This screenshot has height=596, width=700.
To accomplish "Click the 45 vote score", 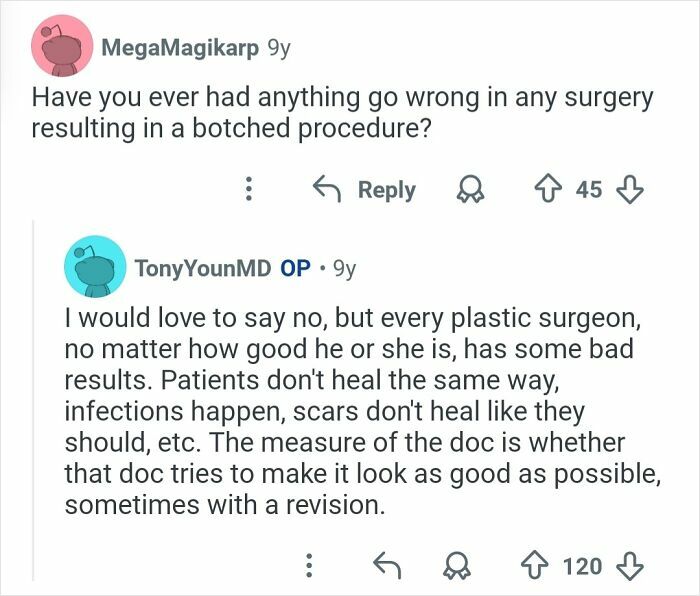I will (x=589, y=190).
